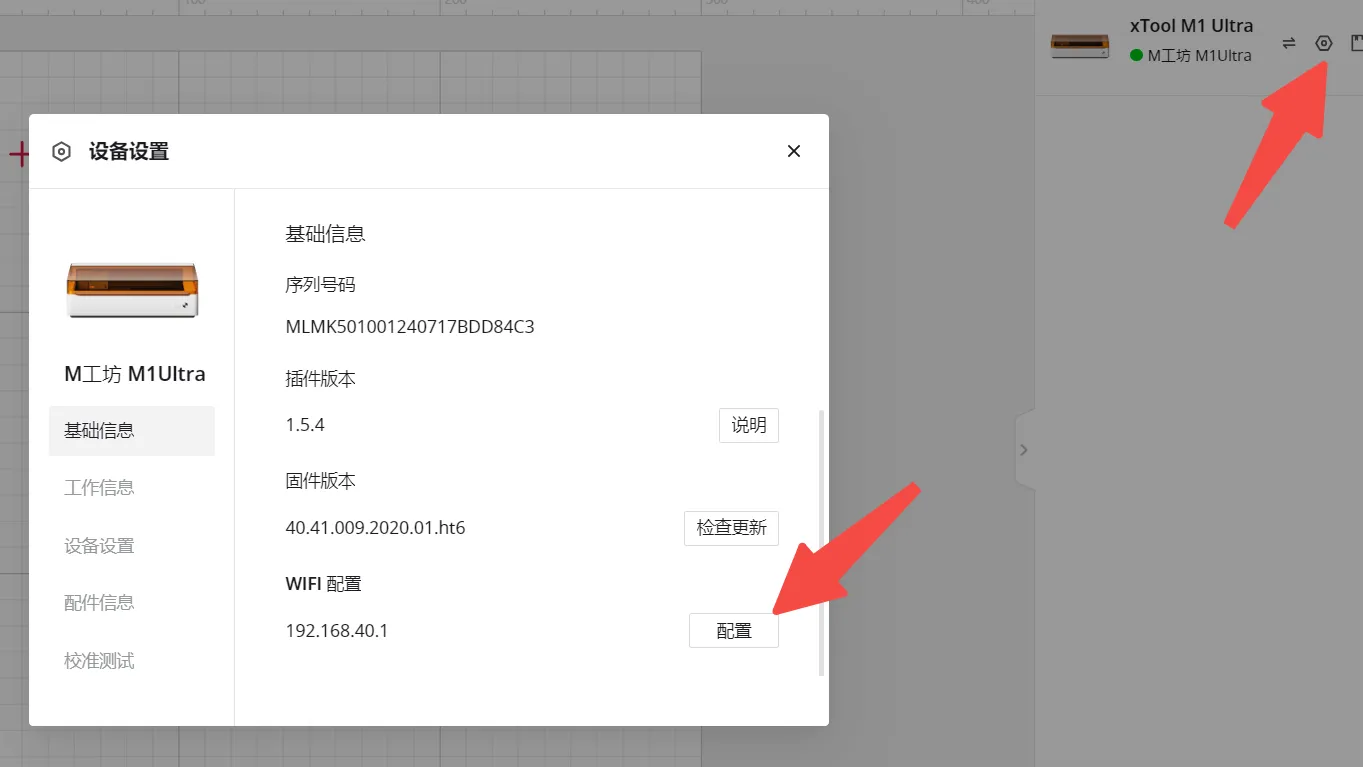1363x767 pixels.
Task: Click the hexagon icon beside 设备设置 title
Action: click(x=62, y=152)
